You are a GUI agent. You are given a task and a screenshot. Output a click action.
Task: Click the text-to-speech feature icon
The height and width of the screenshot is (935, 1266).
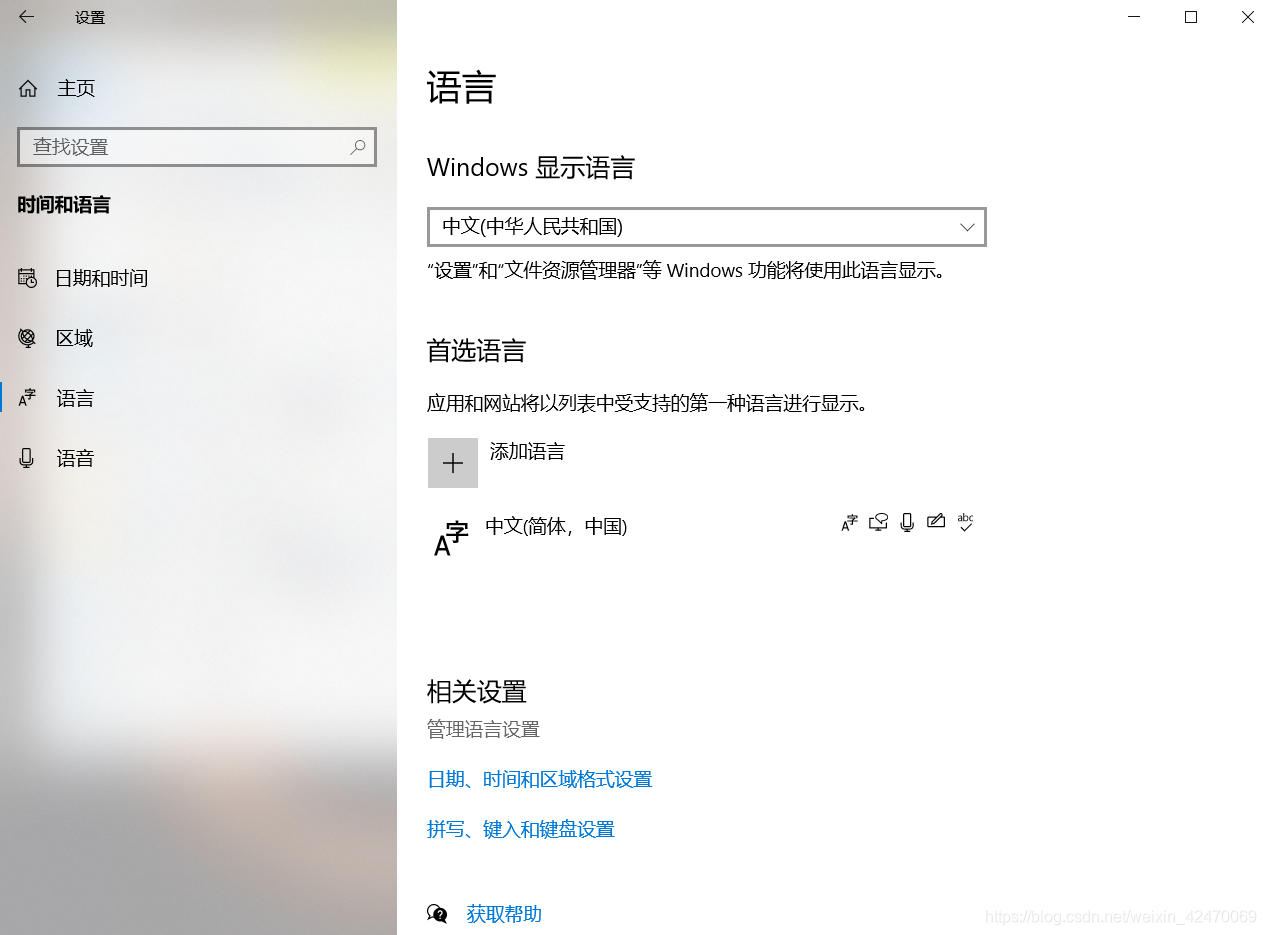878,522
